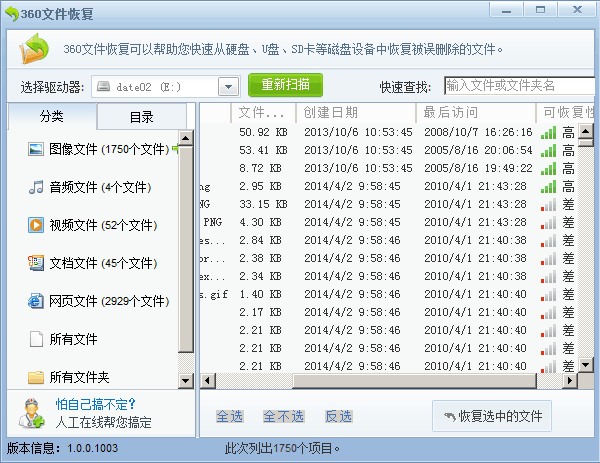The width and height of the screenshot is (600, 463).
Task: Click the 恢复选中的文件 button
Action: (492, 416)
